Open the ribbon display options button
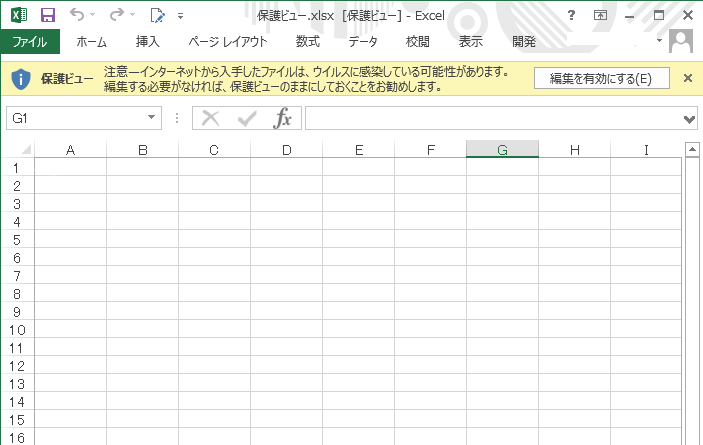This screenshot has width=703, height=445. [600, 15]
